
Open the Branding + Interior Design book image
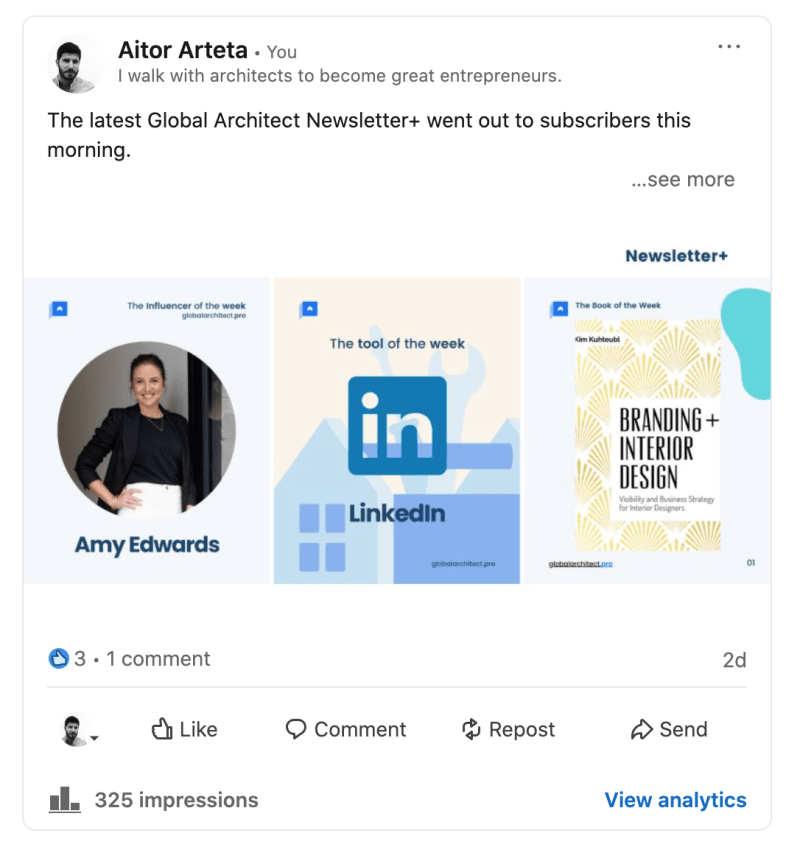pyautogui.click(x=648, y=431)
